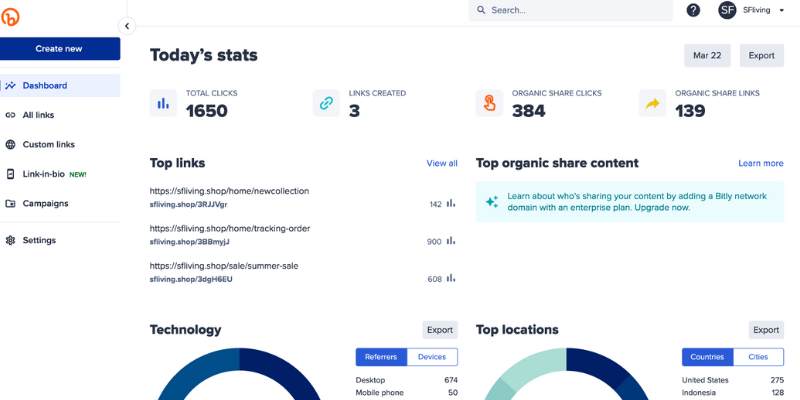800x400 pixels.
Task: Click the Dashboard chart icon
Action: coord(10,86)
